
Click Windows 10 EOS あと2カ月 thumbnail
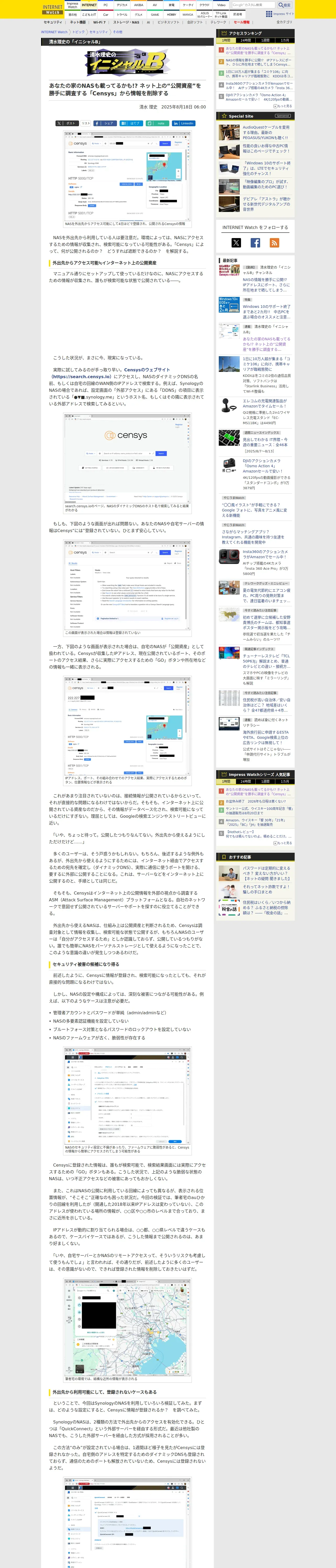229,304
